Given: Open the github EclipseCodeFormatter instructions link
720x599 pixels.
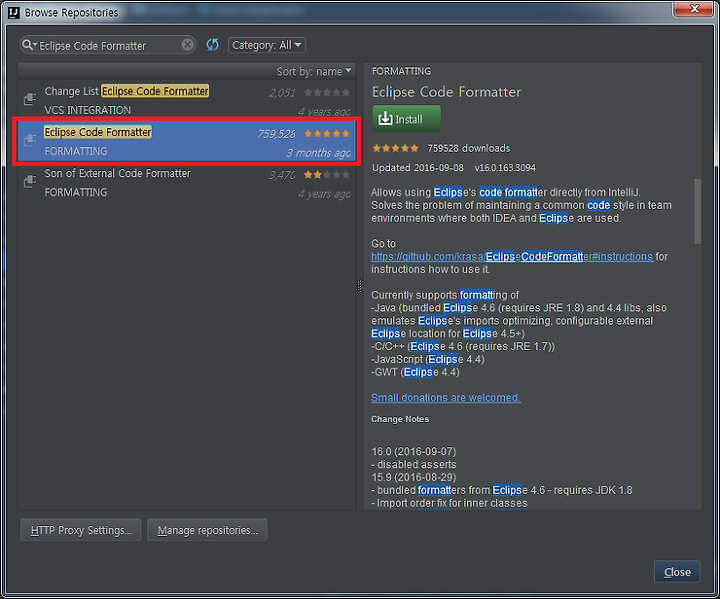Looking at the screenshot, I should tap(512, 256).
